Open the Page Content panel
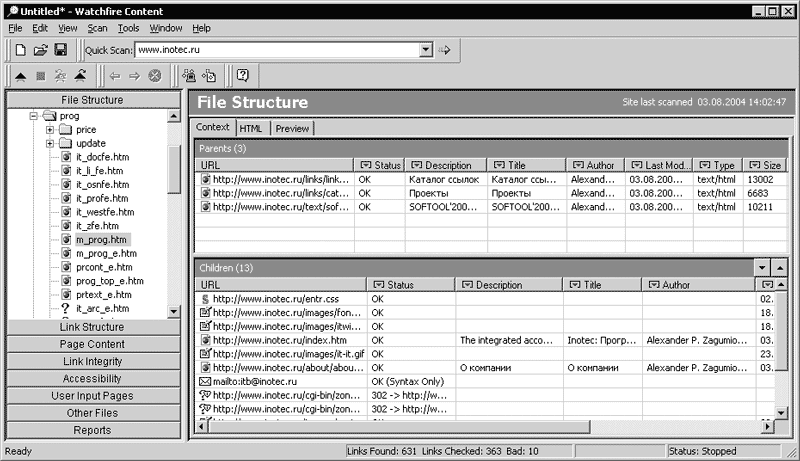800x461 pixels. pos(93,344)
